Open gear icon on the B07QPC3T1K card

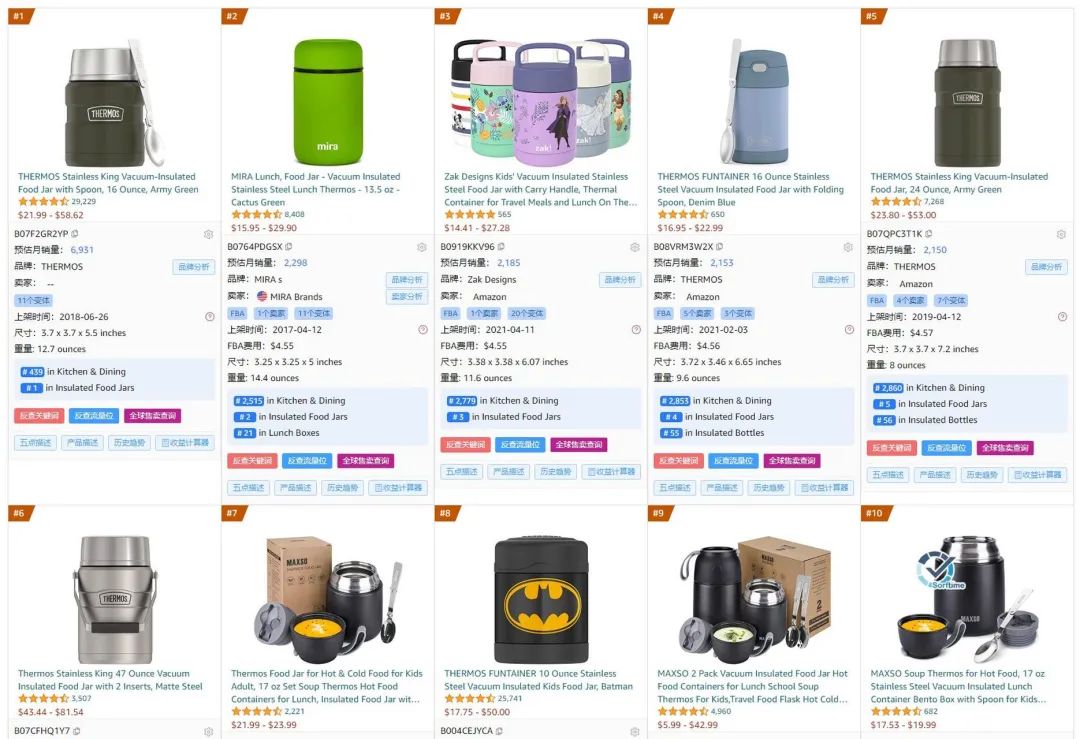tap(1061, 235)
